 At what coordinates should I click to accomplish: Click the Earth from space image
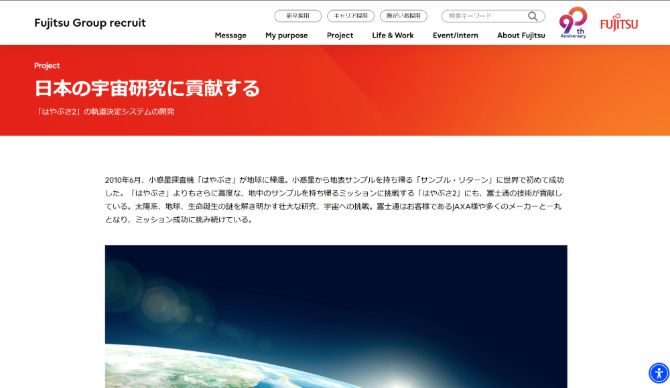click(x=336, y=317)
